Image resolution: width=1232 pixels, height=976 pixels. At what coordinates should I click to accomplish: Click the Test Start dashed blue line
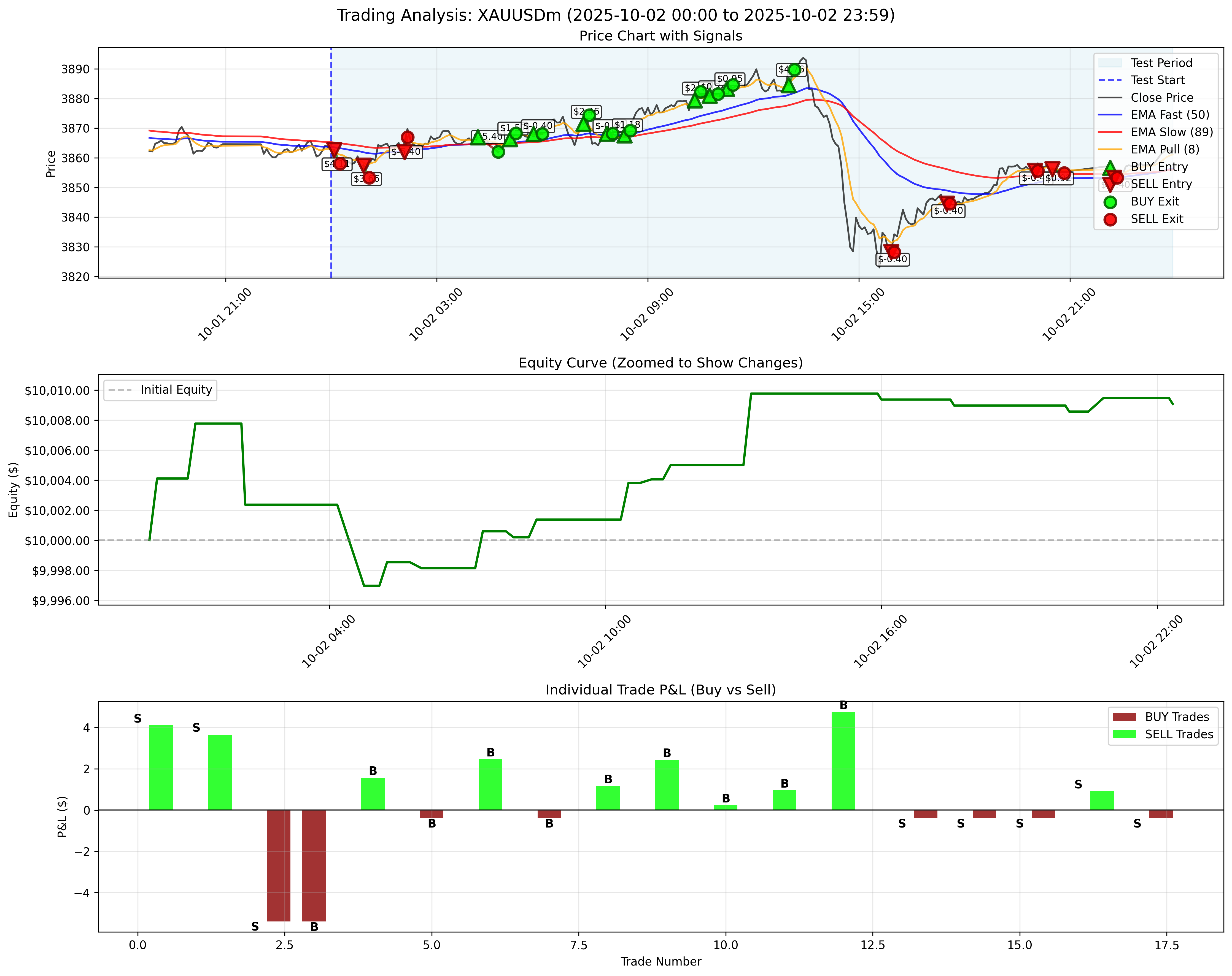coord(331,171)
